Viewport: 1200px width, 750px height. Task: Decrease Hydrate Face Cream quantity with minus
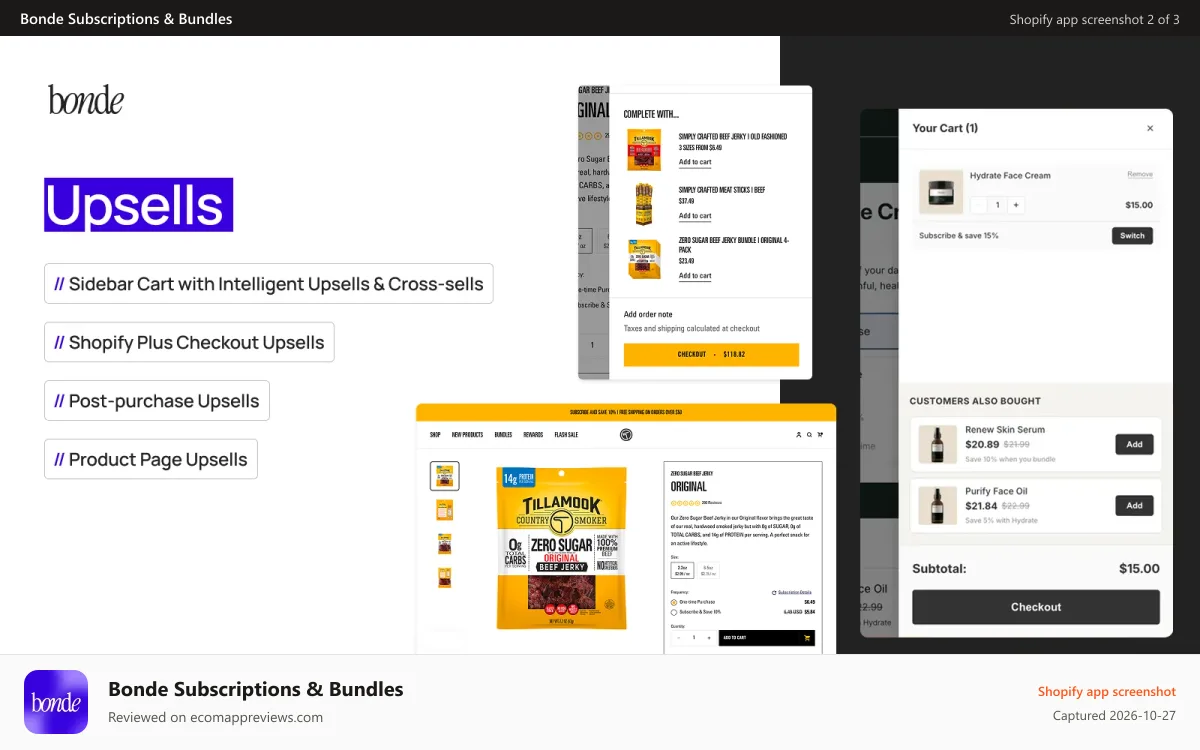[x=979, y=205]
